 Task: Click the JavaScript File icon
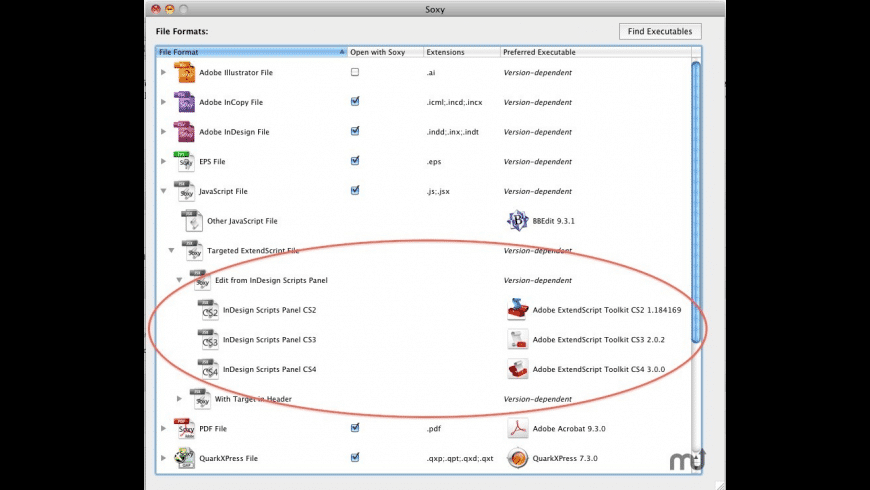184,191
